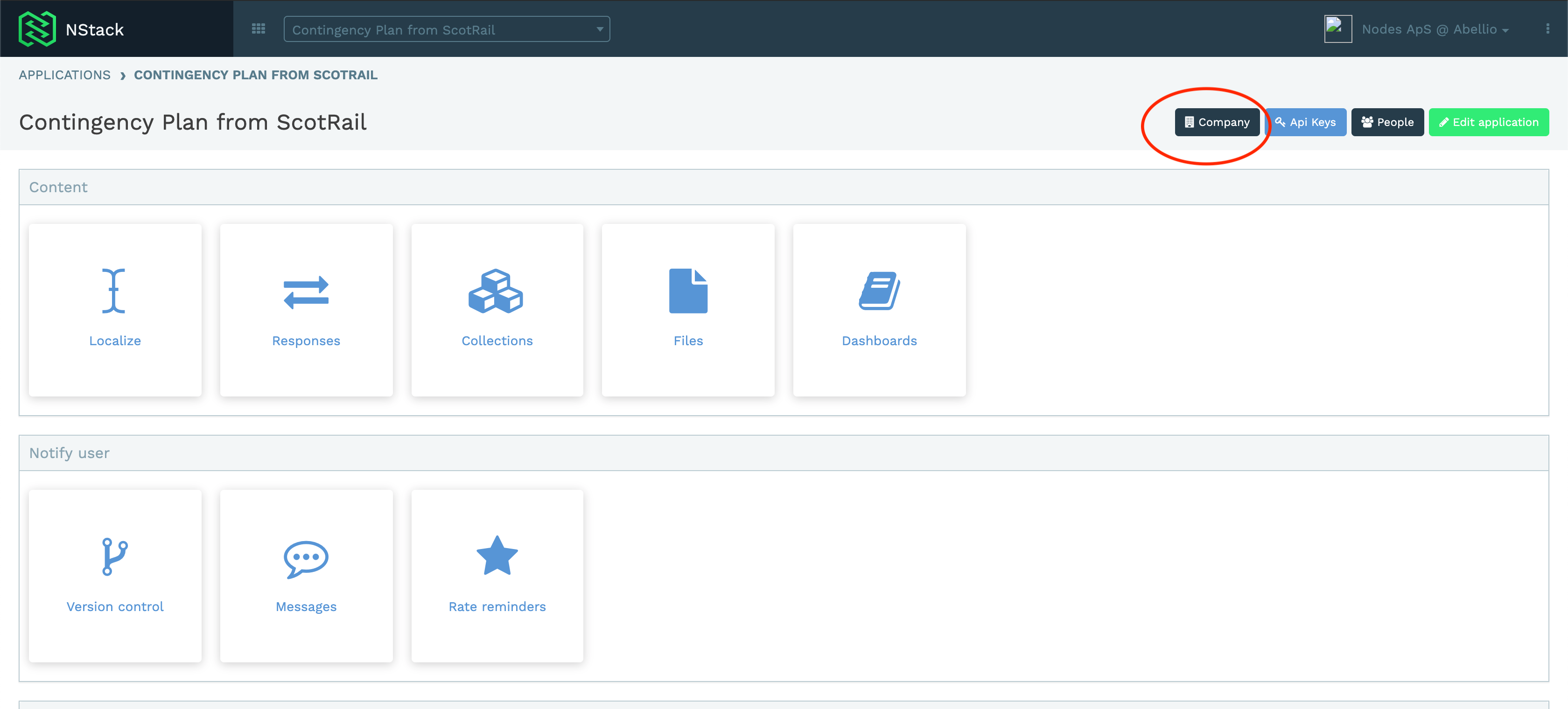Open the Messages label link
The width and height of the screenshot is (1568, 709).
[306, 607]
